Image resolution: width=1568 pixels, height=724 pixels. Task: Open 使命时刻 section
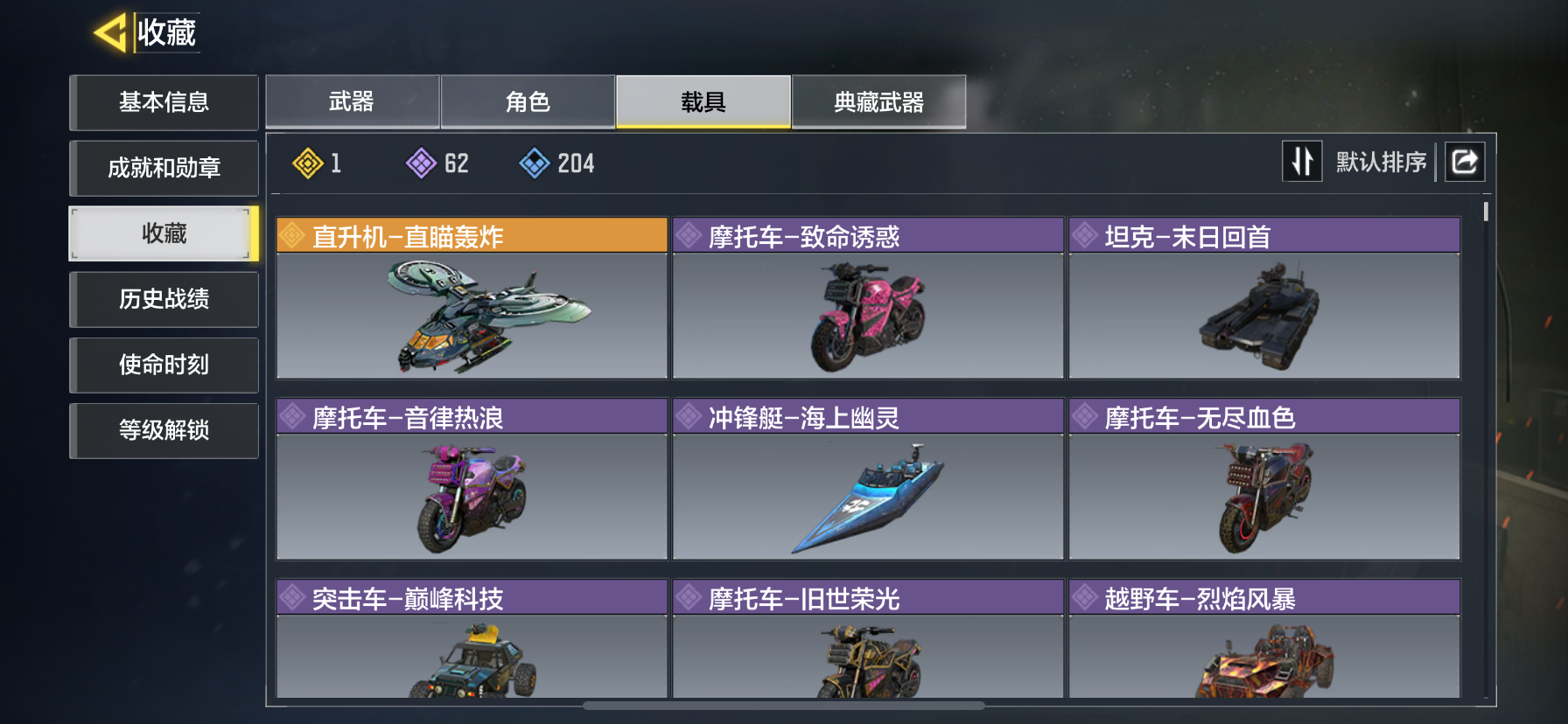tap(164, 365)
